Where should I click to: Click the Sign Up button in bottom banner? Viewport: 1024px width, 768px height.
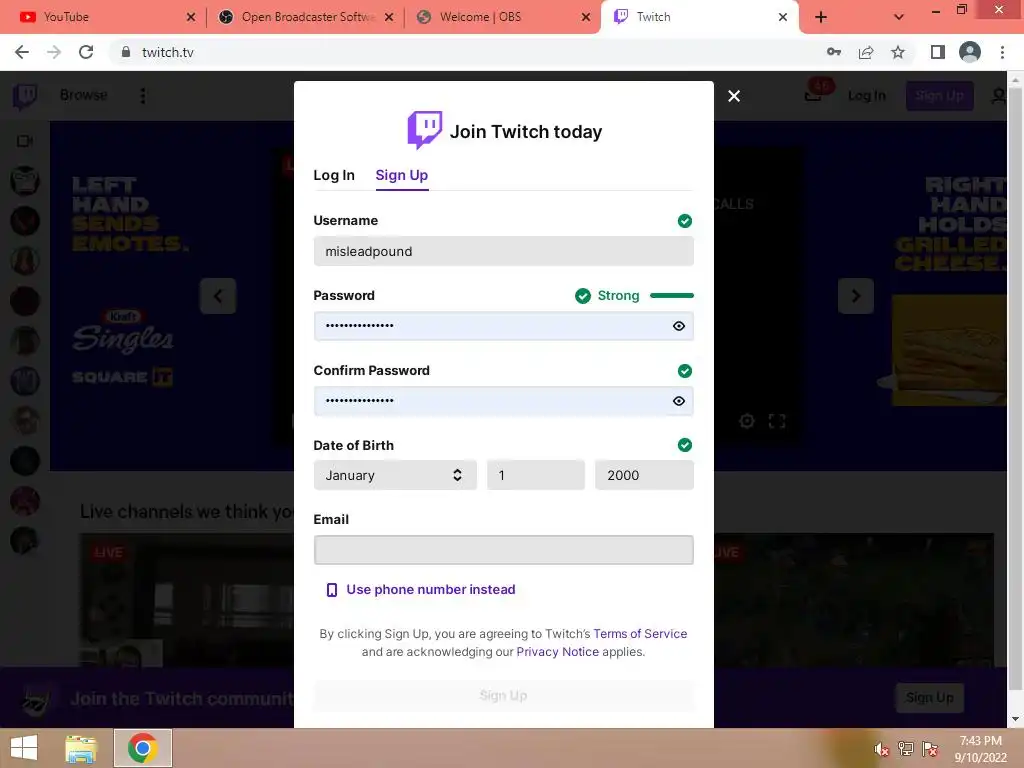coord(929,697)
